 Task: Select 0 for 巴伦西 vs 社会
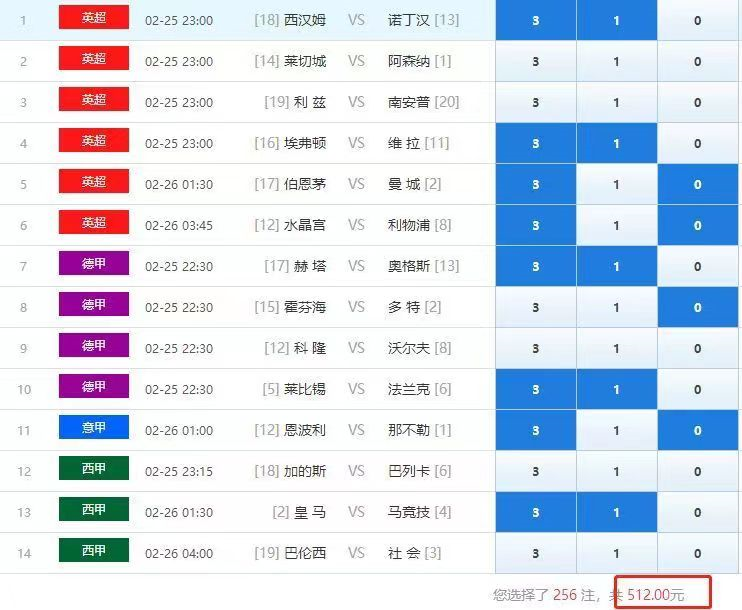point(698,553)
